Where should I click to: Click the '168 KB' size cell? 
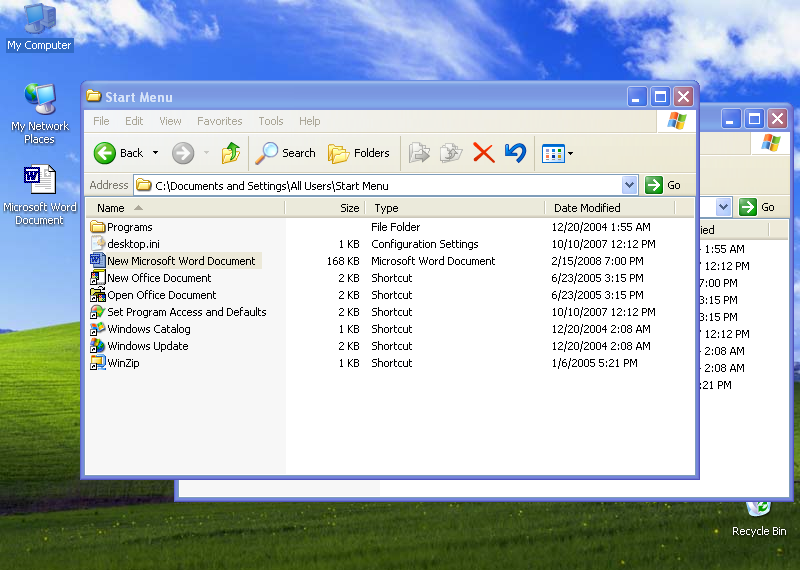343,261
